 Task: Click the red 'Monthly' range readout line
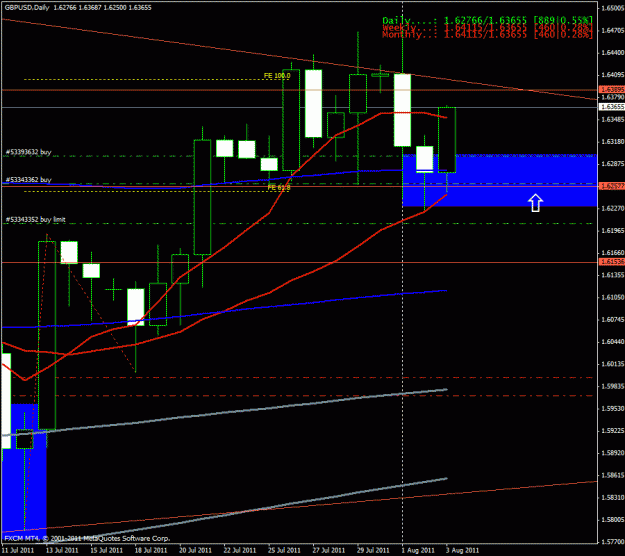point(487,35)
